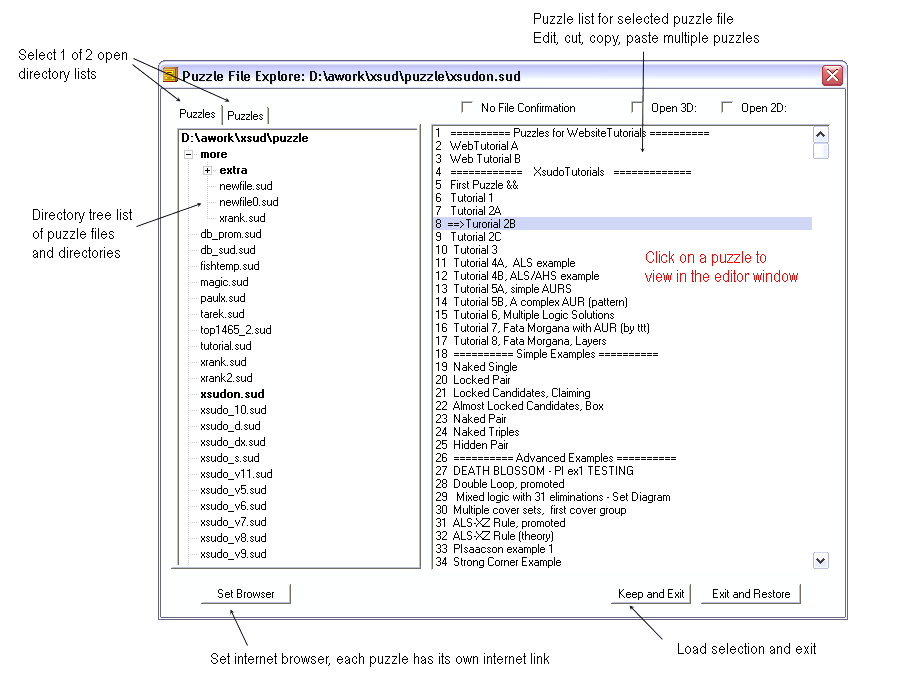Pick newfile0.sud under more folder

coord(248,202)
